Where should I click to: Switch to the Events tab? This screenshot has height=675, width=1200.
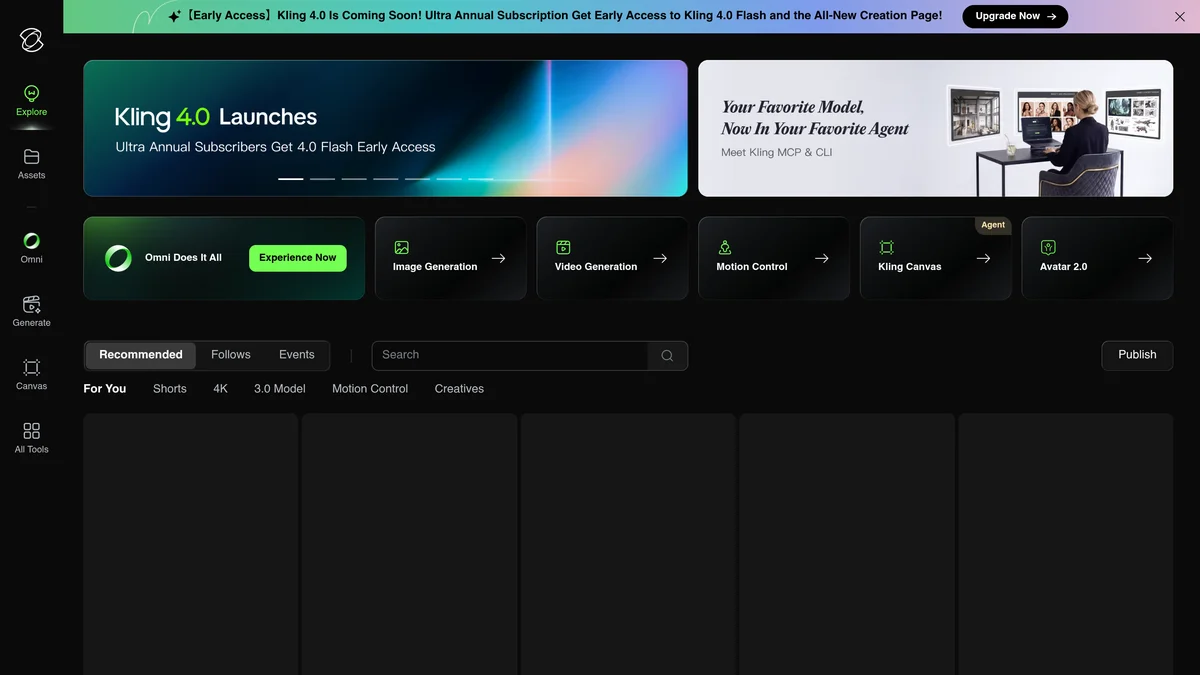click(x=297, y=355)
